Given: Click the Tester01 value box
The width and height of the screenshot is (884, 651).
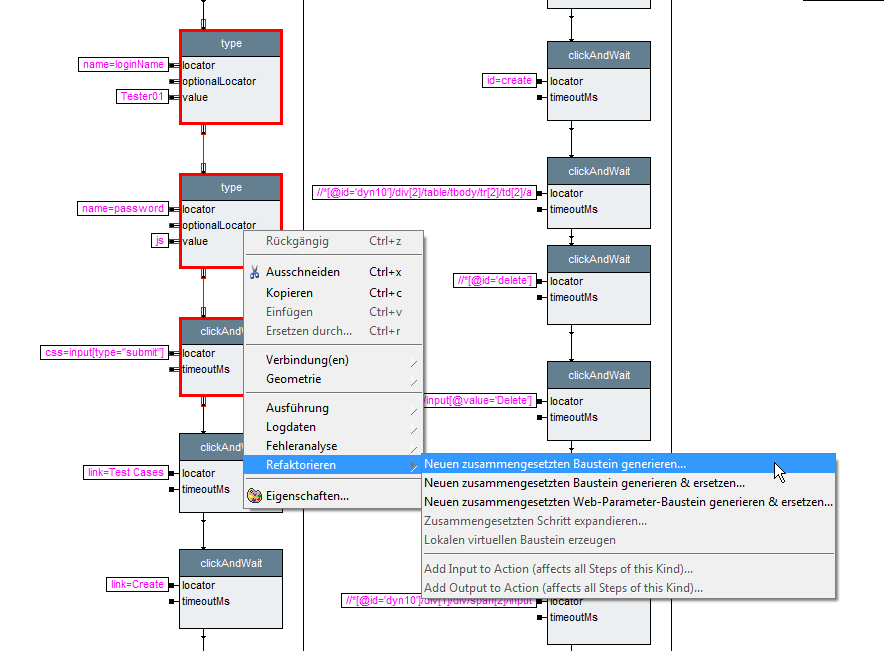Looking at the screenshot, I should (x=143, y=97).
